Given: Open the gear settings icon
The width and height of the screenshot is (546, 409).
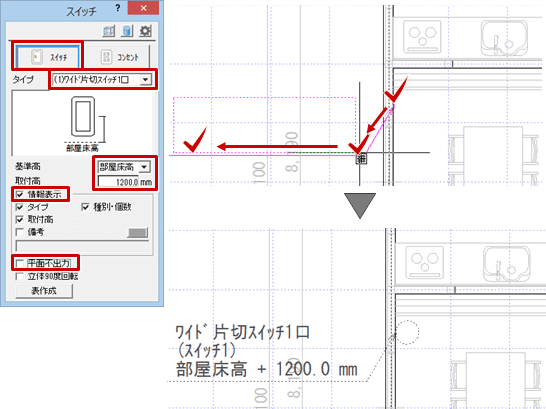Looking at the screenshot, I should [x=145, y=31].
